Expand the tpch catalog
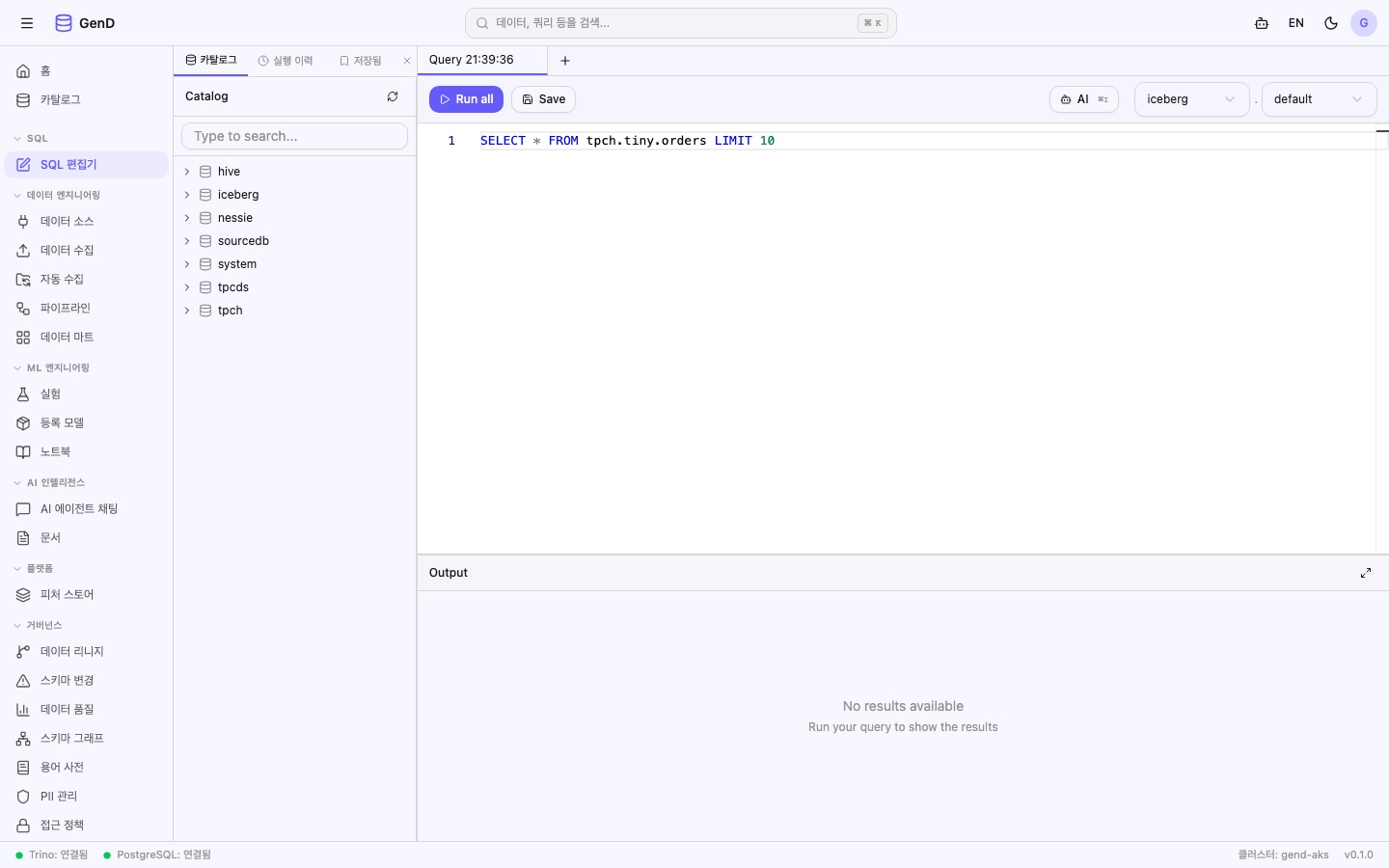Screen dimensions: 1389x868 click(x=187, y=311)
